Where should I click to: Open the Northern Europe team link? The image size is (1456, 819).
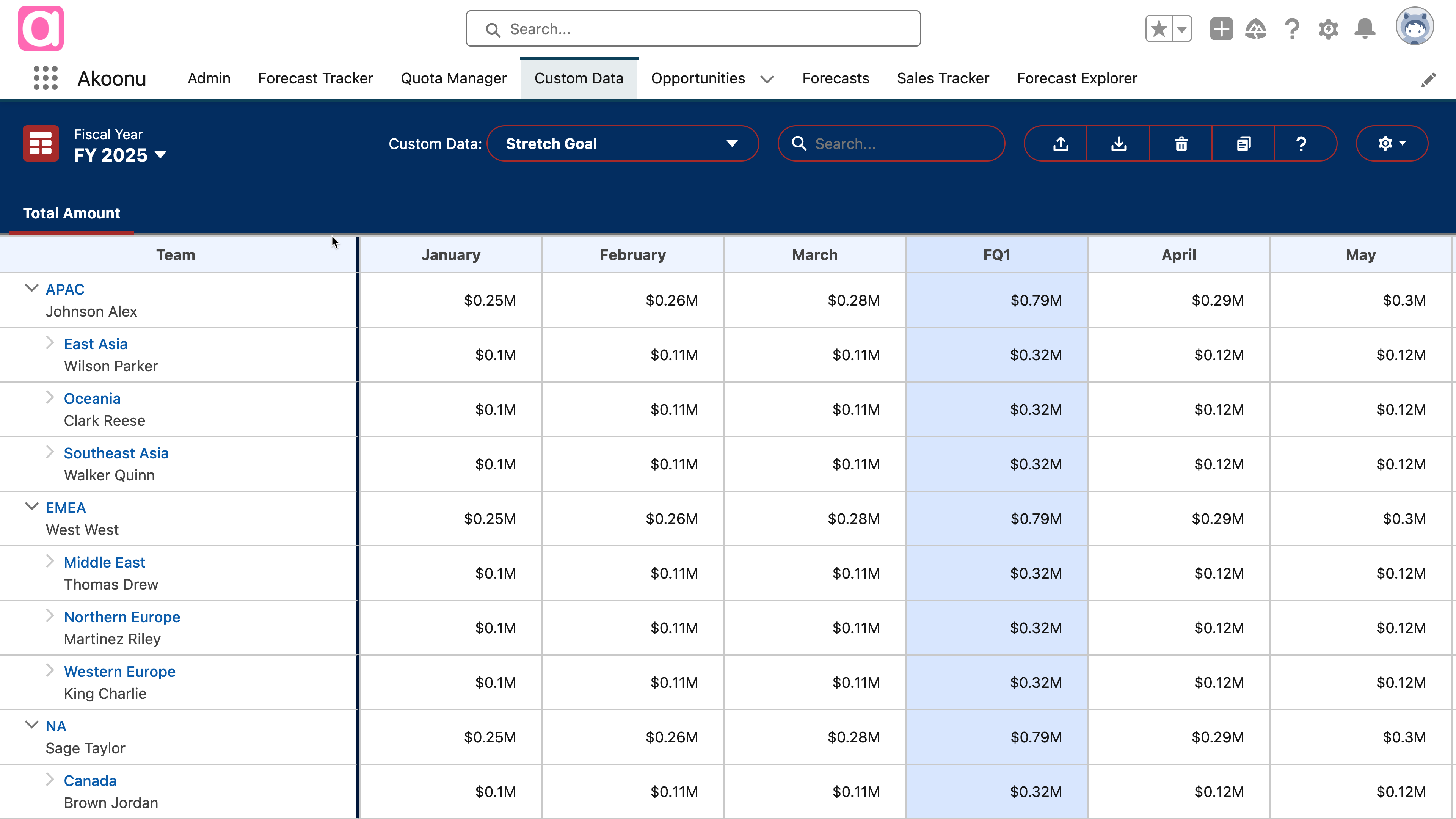[122, 617]
